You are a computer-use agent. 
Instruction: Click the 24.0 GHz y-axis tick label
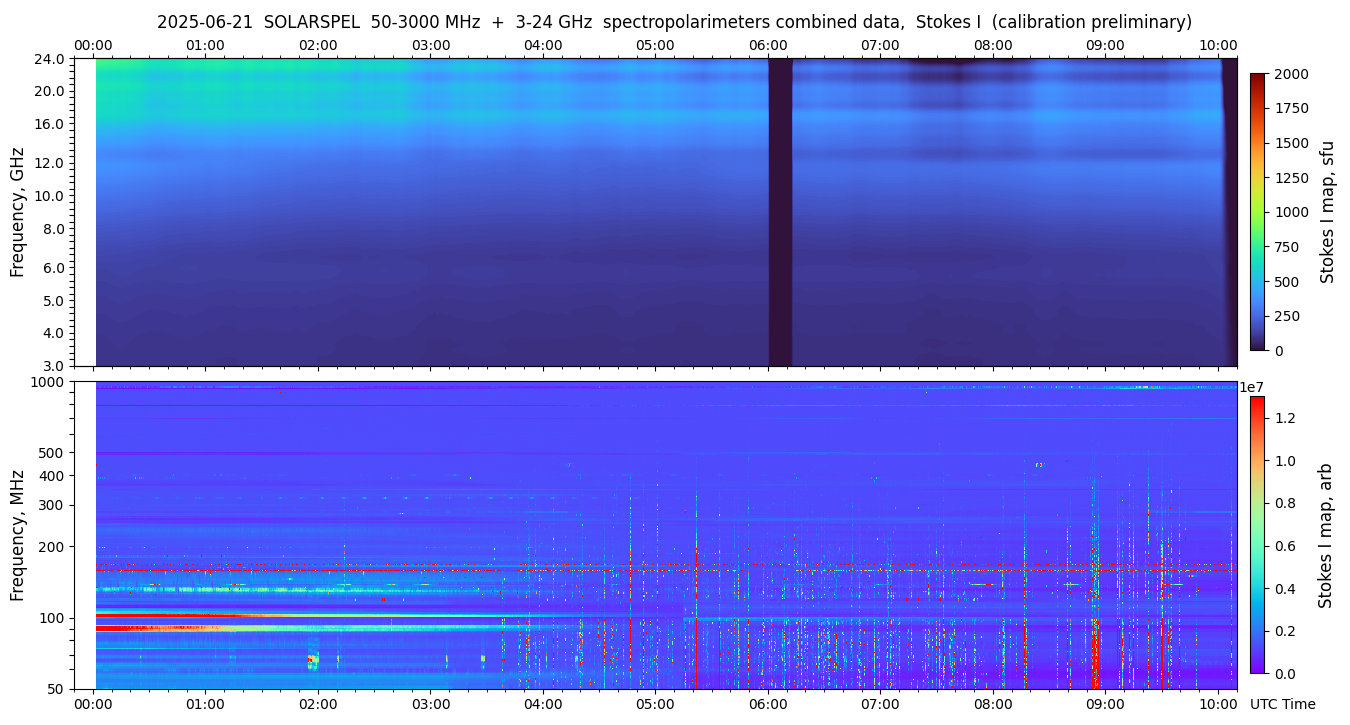tap(50, 59)
